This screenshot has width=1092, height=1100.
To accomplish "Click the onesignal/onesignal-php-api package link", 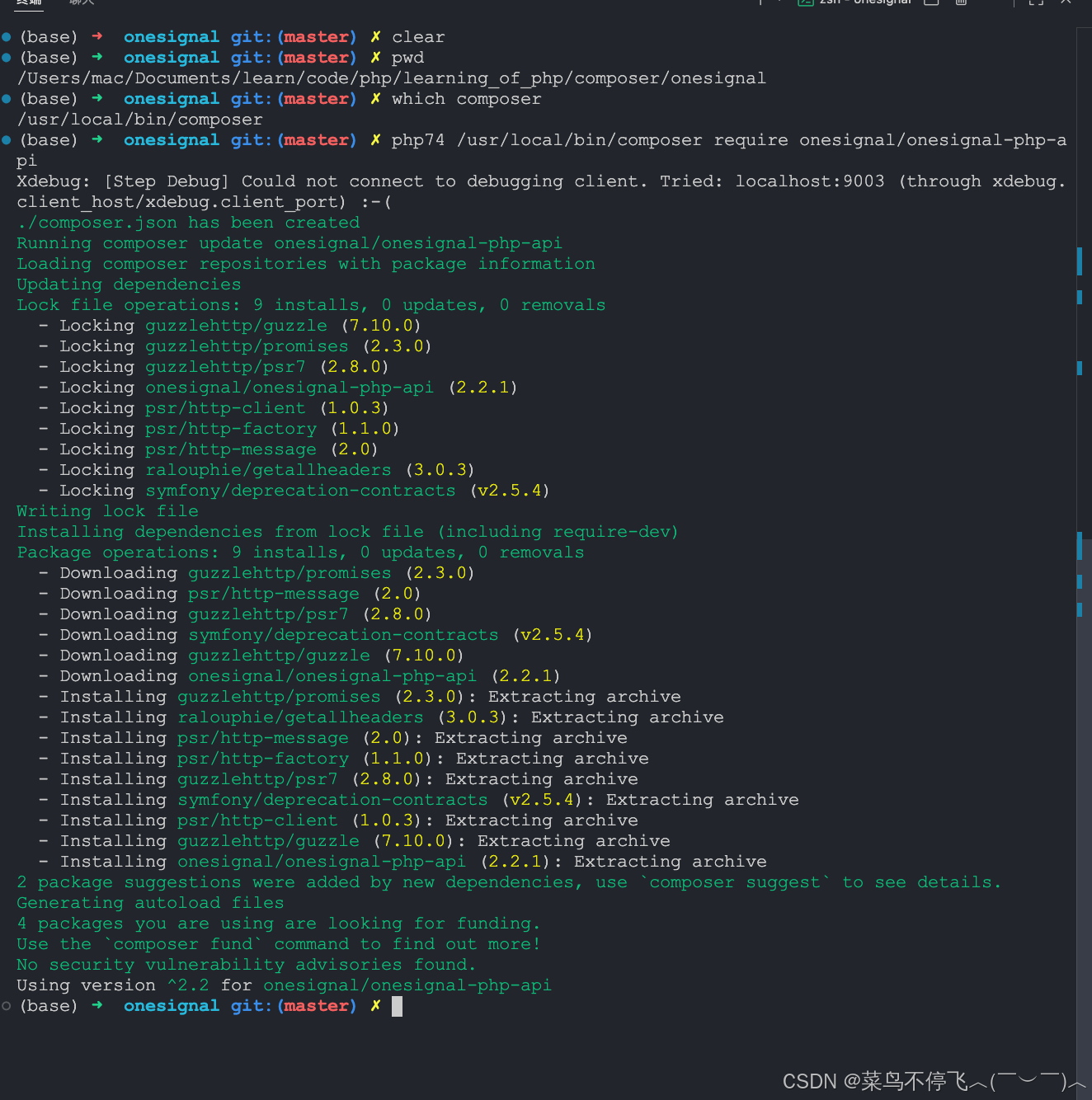I will [290, 387].
